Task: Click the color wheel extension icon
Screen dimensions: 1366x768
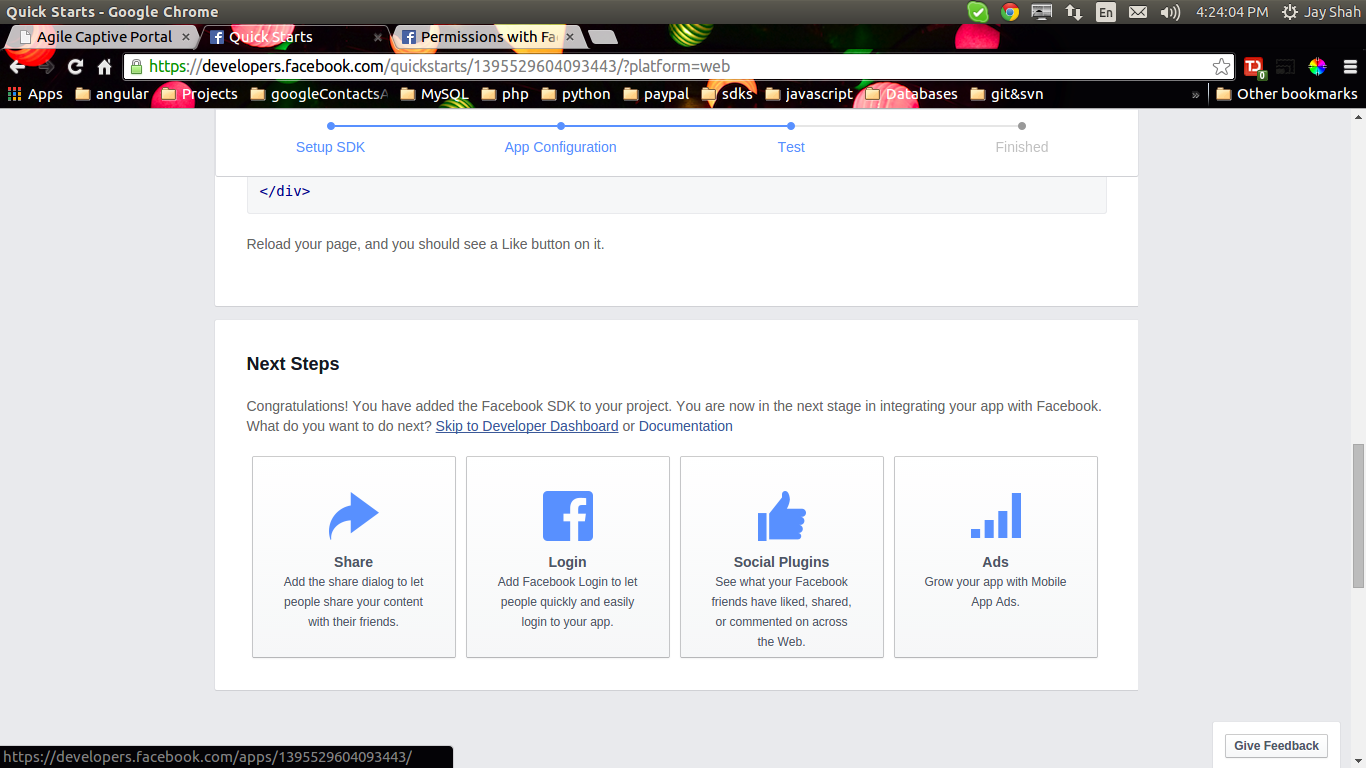Action: pos(1317,67)
